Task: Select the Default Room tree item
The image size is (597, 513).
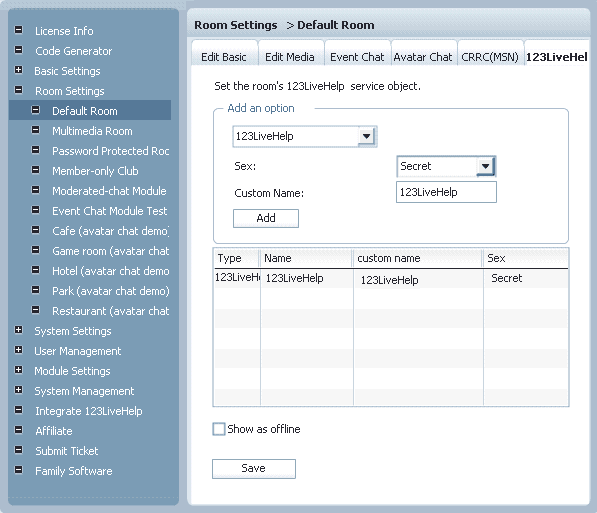Action: (x=90, y=110)
